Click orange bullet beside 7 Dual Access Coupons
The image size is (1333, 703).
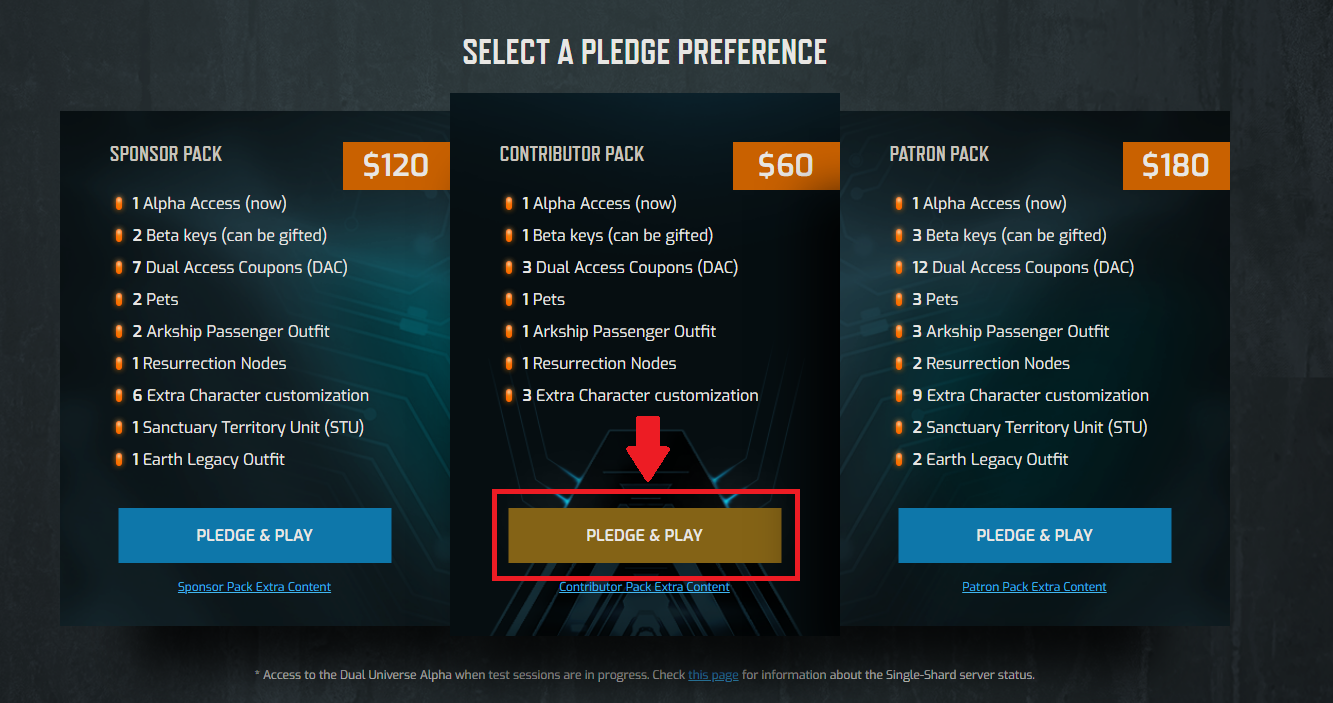(x=119, y=268)
